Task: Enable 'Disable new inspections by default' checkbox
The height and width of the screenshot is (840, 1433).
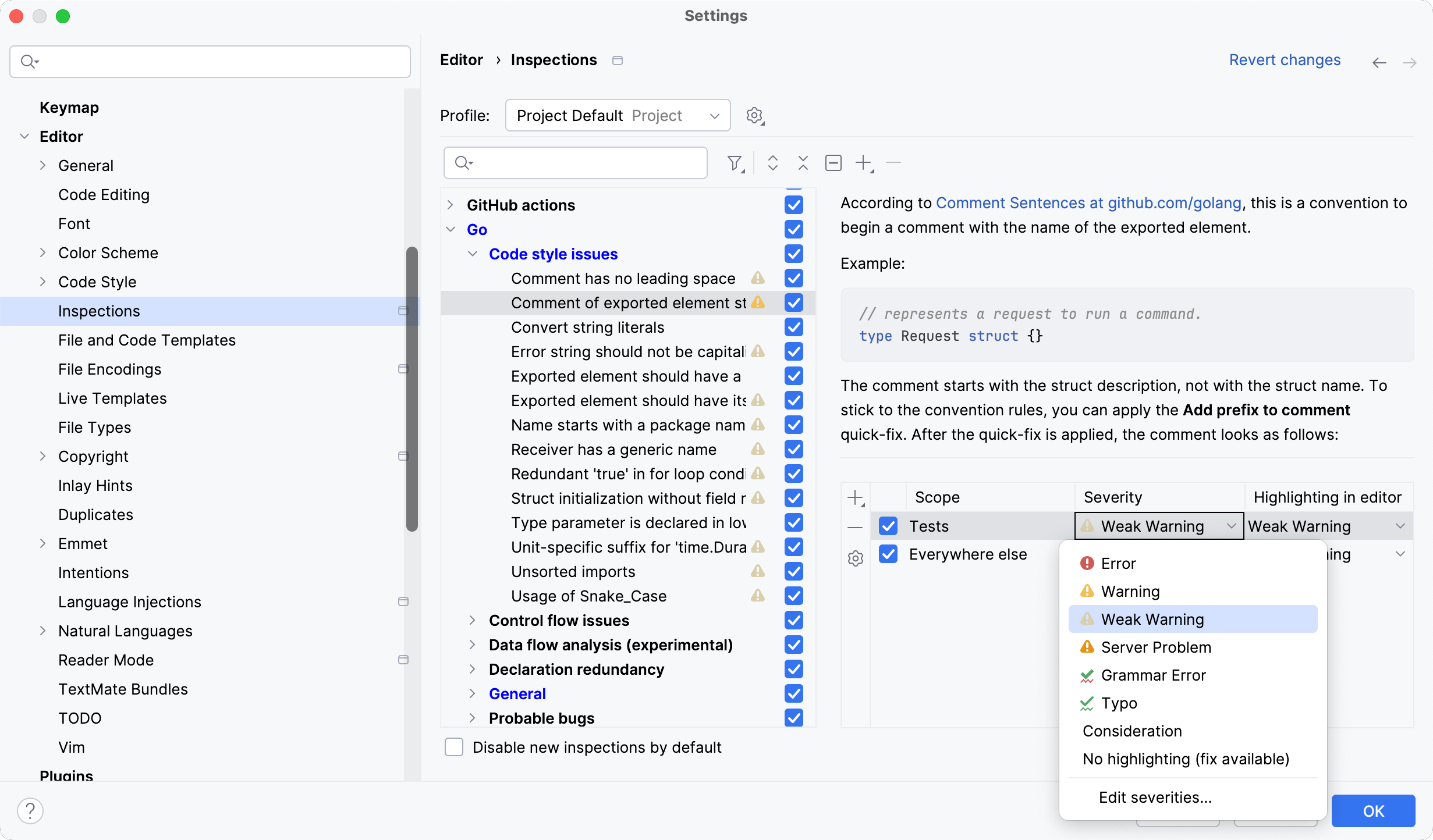Action: [454, 747]
